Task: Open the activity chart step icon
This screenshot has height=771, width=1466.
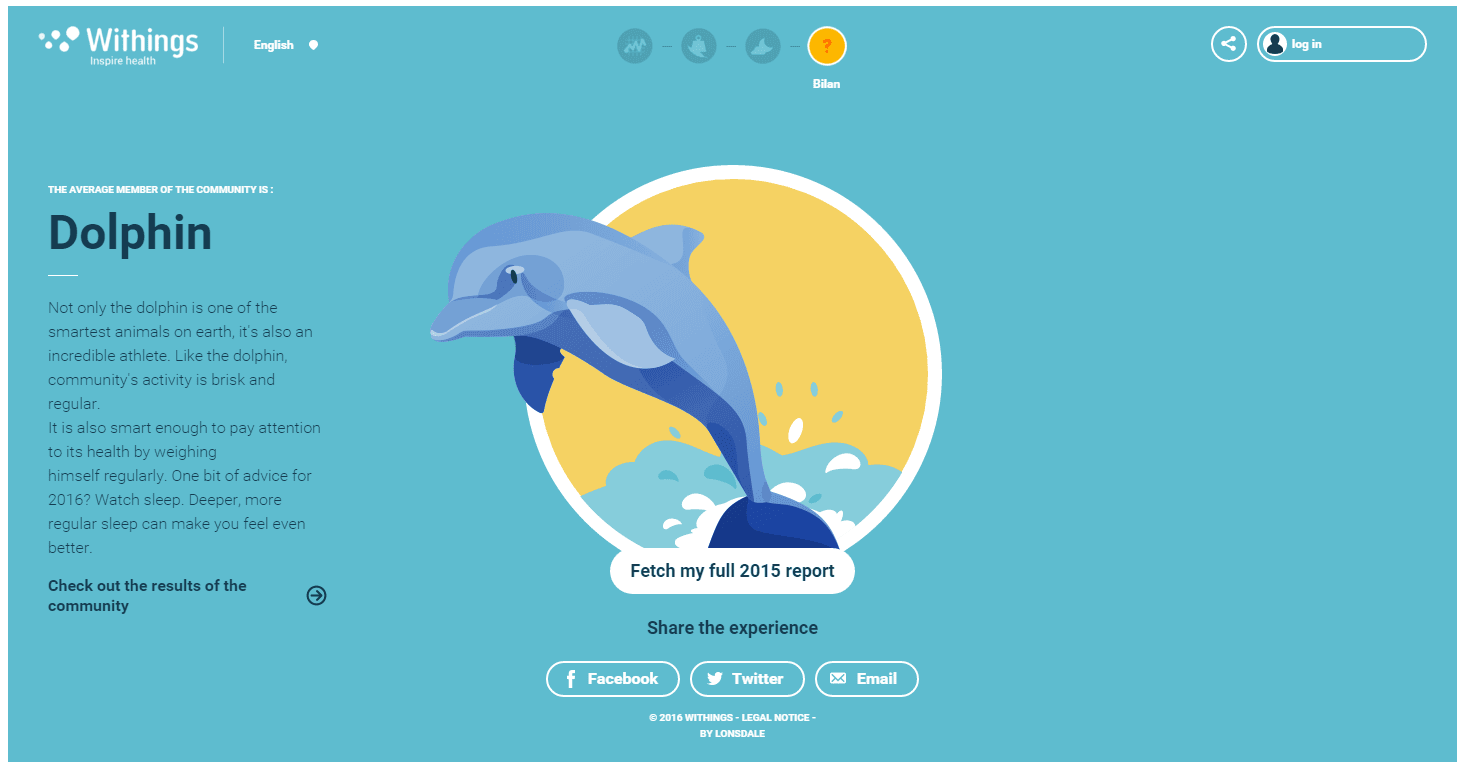Action: pos(635,45)
